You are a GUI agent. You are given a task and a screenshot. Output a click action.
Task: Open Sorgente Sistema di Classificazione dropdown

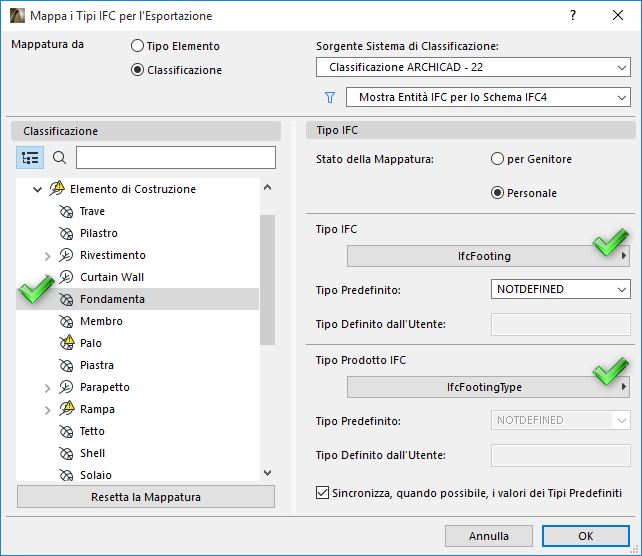[473, 68]
